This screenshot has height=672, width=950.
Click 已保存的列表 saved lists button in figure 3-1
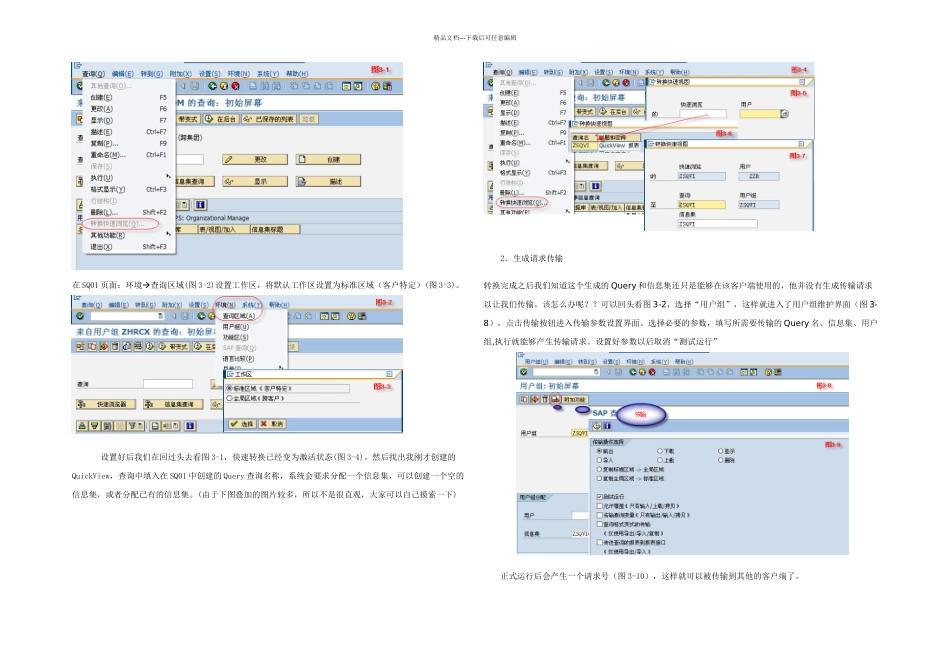click(x=270, y=119)
